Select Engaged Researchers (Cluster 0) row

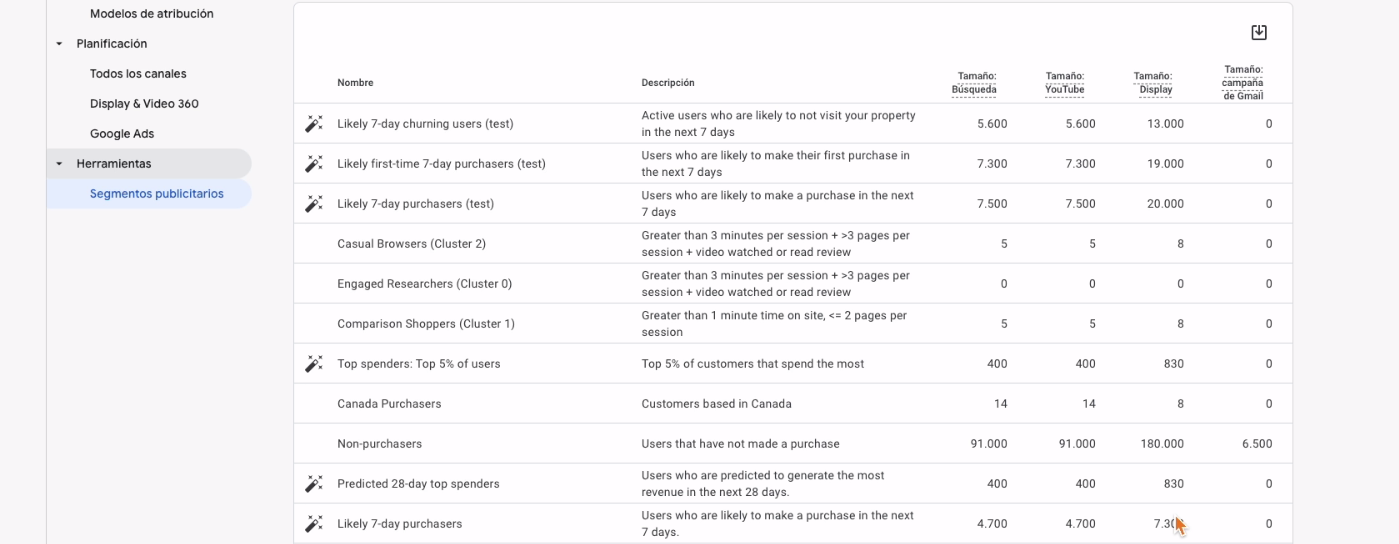click(424, 284)
